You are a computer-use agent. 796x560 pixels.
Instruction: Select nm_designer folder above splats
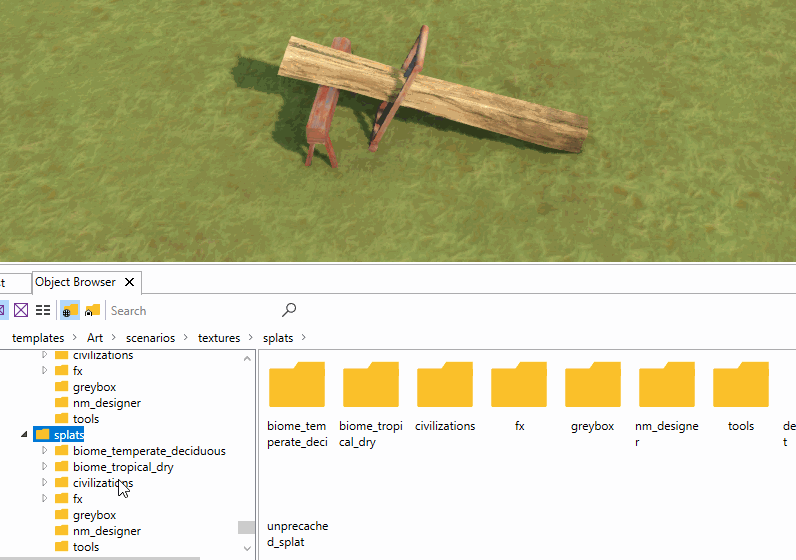tap(97, 403)
